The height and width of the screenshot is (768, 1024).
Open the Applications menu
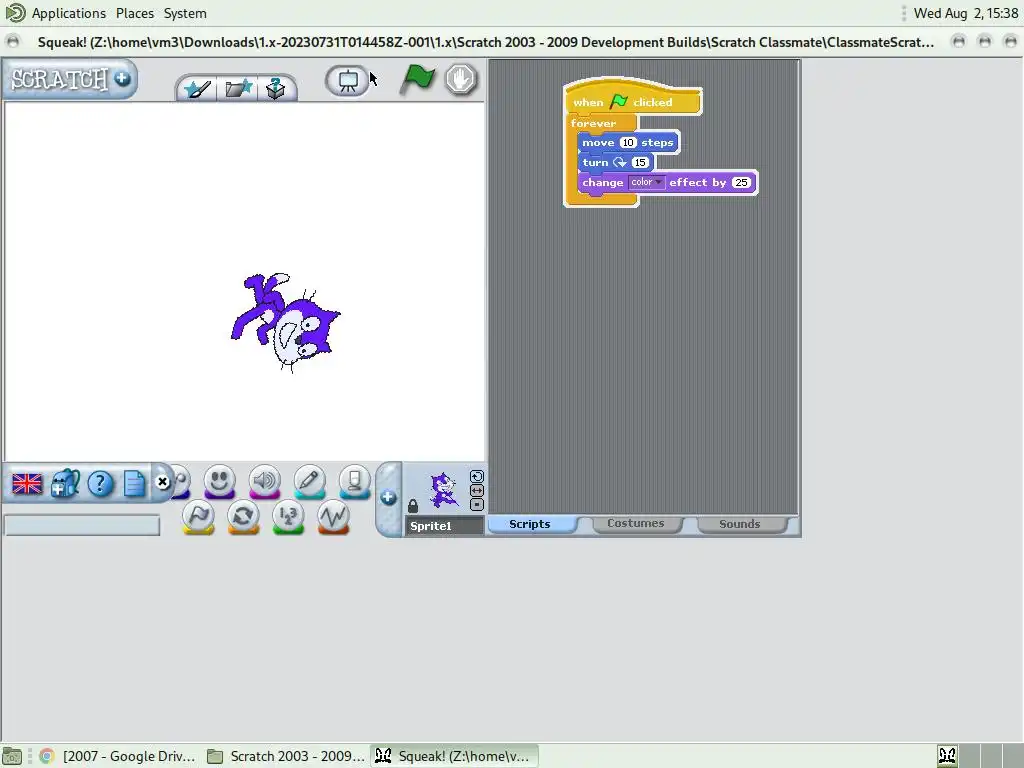pyautogui.click(x=69, y=13)
